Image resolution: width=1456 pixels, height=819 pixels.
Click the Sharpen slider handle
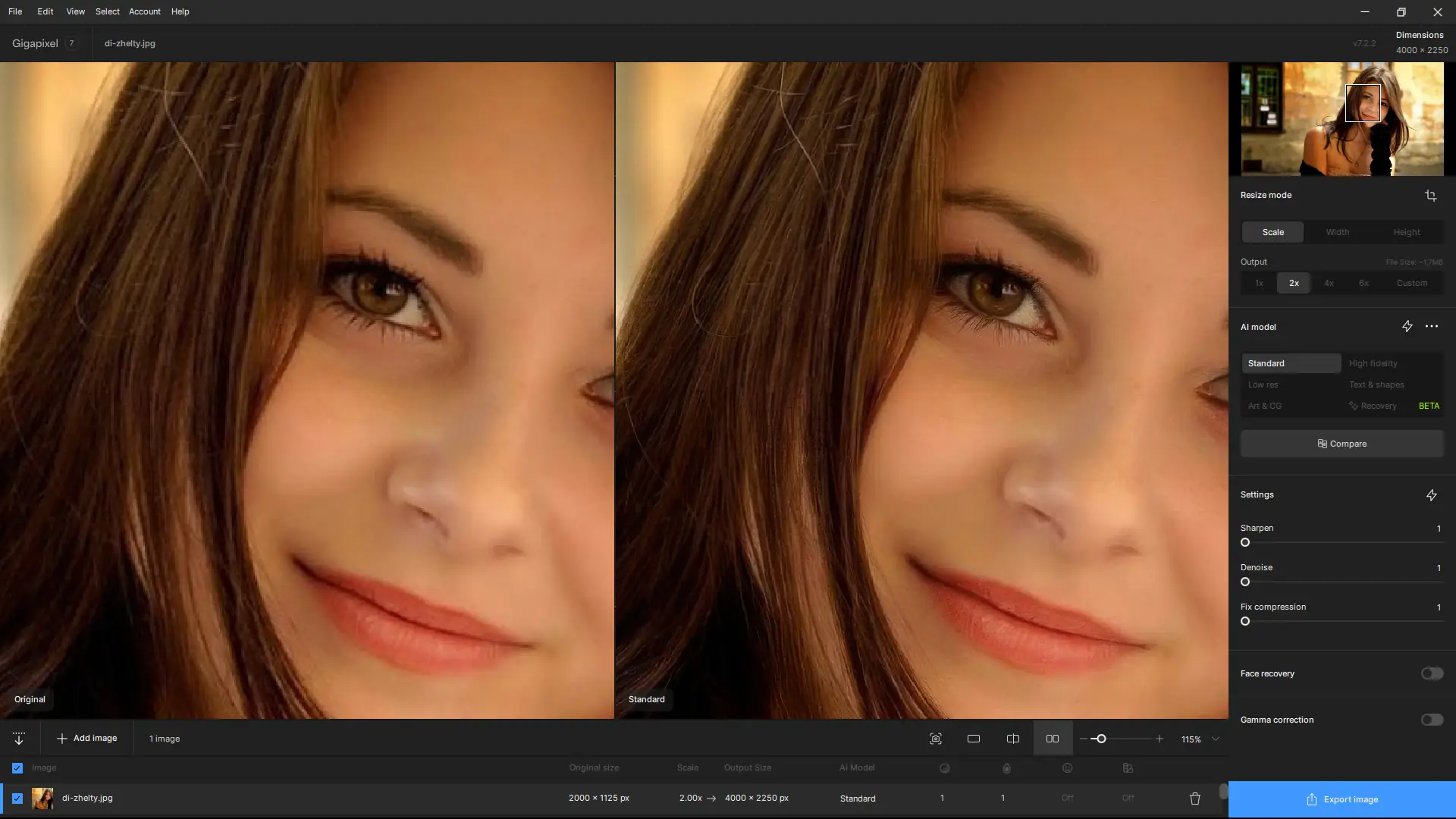tap(1245, 543)
